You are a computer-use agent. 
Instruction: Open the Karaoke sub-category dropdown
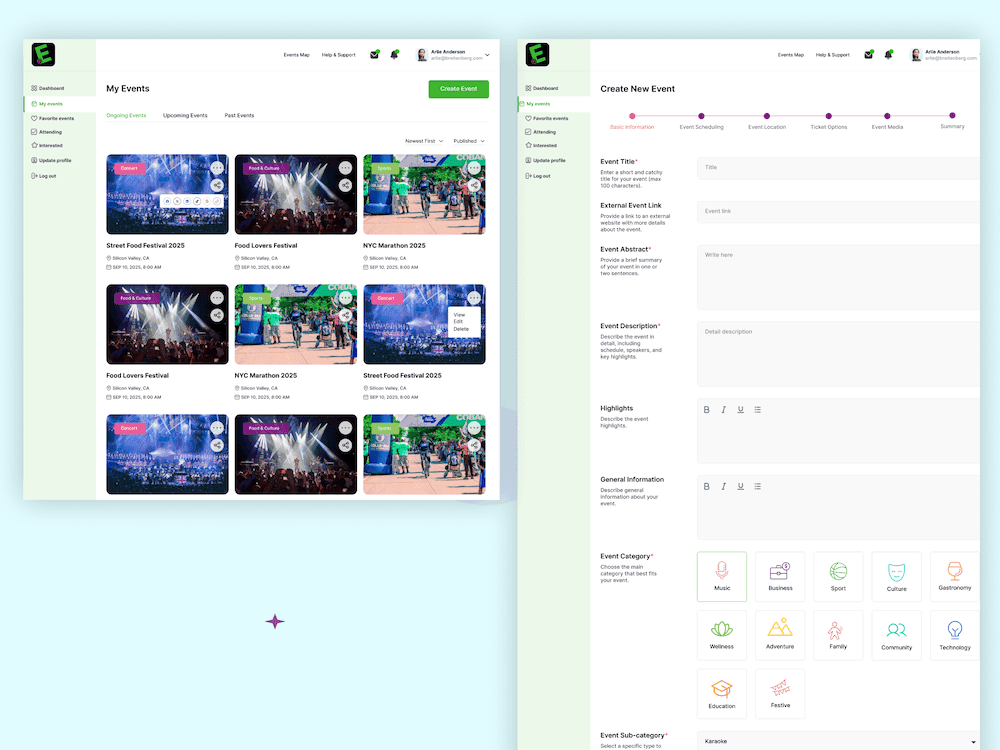838,741
